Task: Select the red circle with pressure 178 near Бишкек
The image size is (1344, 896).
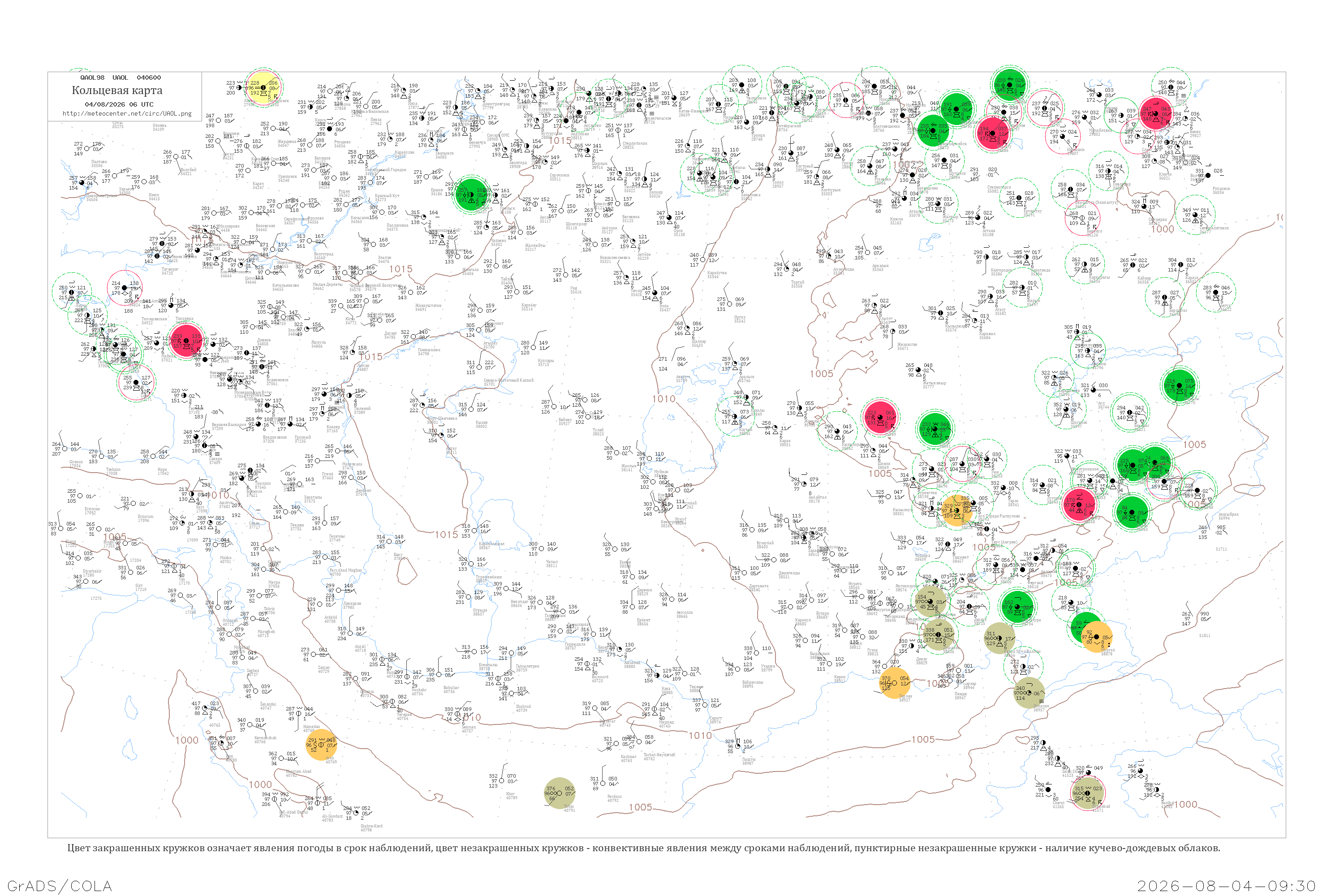Action: [x=1078, y=505]
